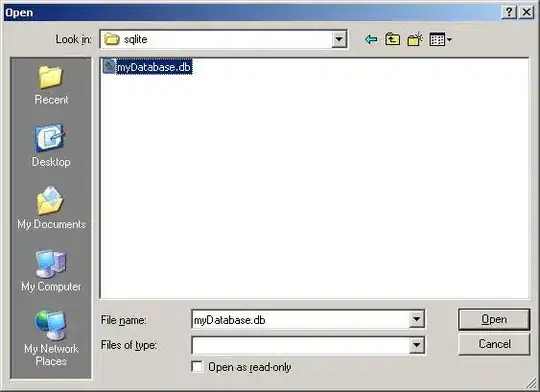Expand the Look in folder dropdown
The image size is (540, 392).
(x=339, y=39)
